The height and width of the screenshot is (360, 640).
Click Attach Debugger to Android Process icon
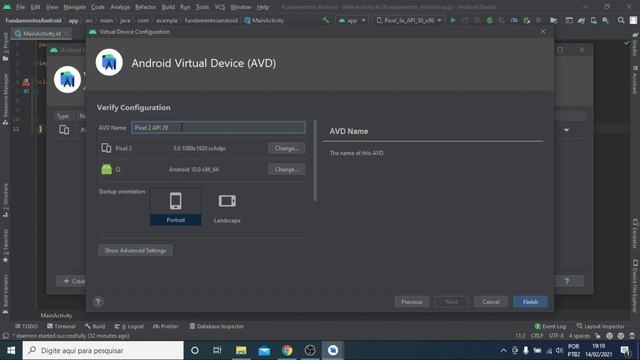(x=527, y=20)
